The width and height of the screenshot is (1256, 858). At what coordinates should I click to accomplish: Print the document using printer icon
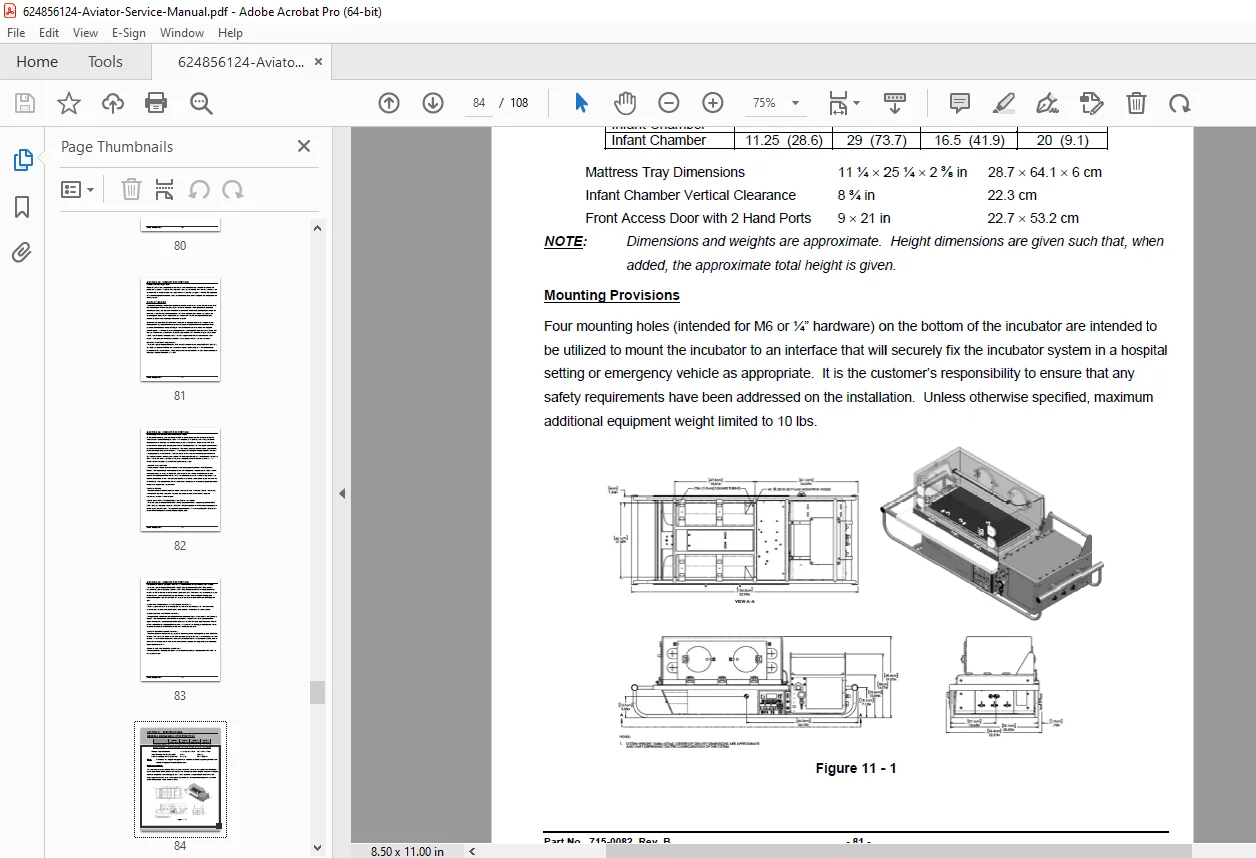coord(156,103)
